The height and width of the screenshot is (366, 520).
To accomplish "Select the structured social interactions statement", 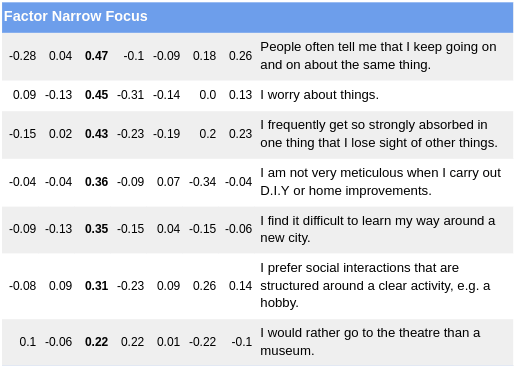I will [x=375, y=285].
